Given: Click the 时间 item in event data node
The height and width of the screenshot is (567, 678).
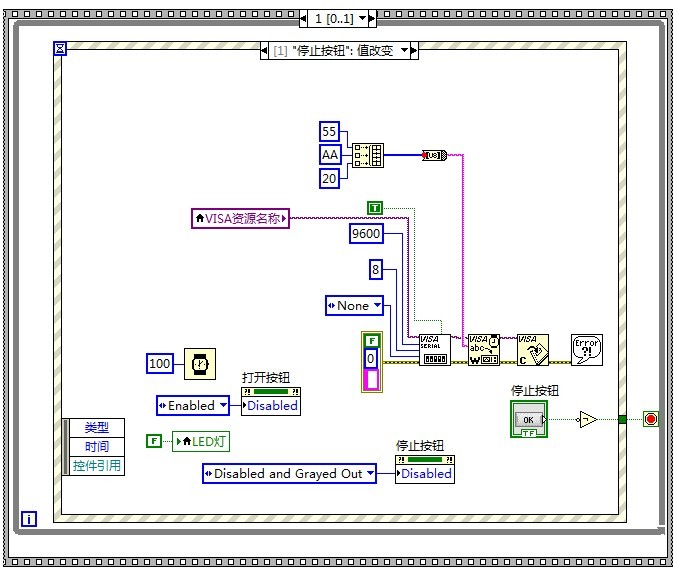Looking at the screenshot, I should click(x=97, y=446).
